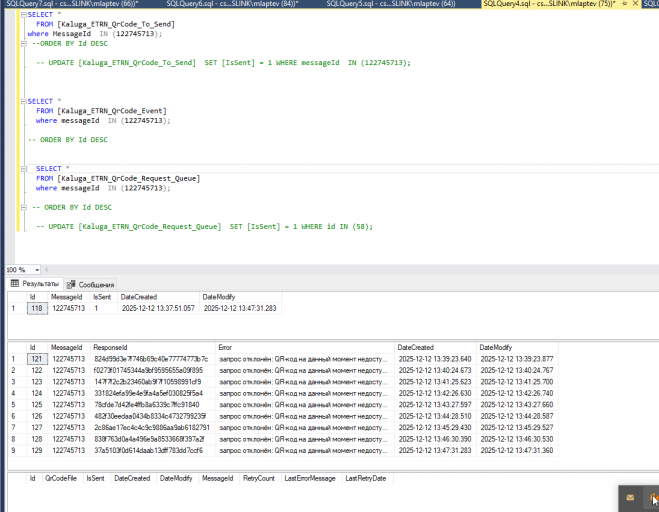Image resolution: width=659 pixels, height=512 pixels.
Task: Click the envelope icon in the overlay
Action: click(630, 498)
